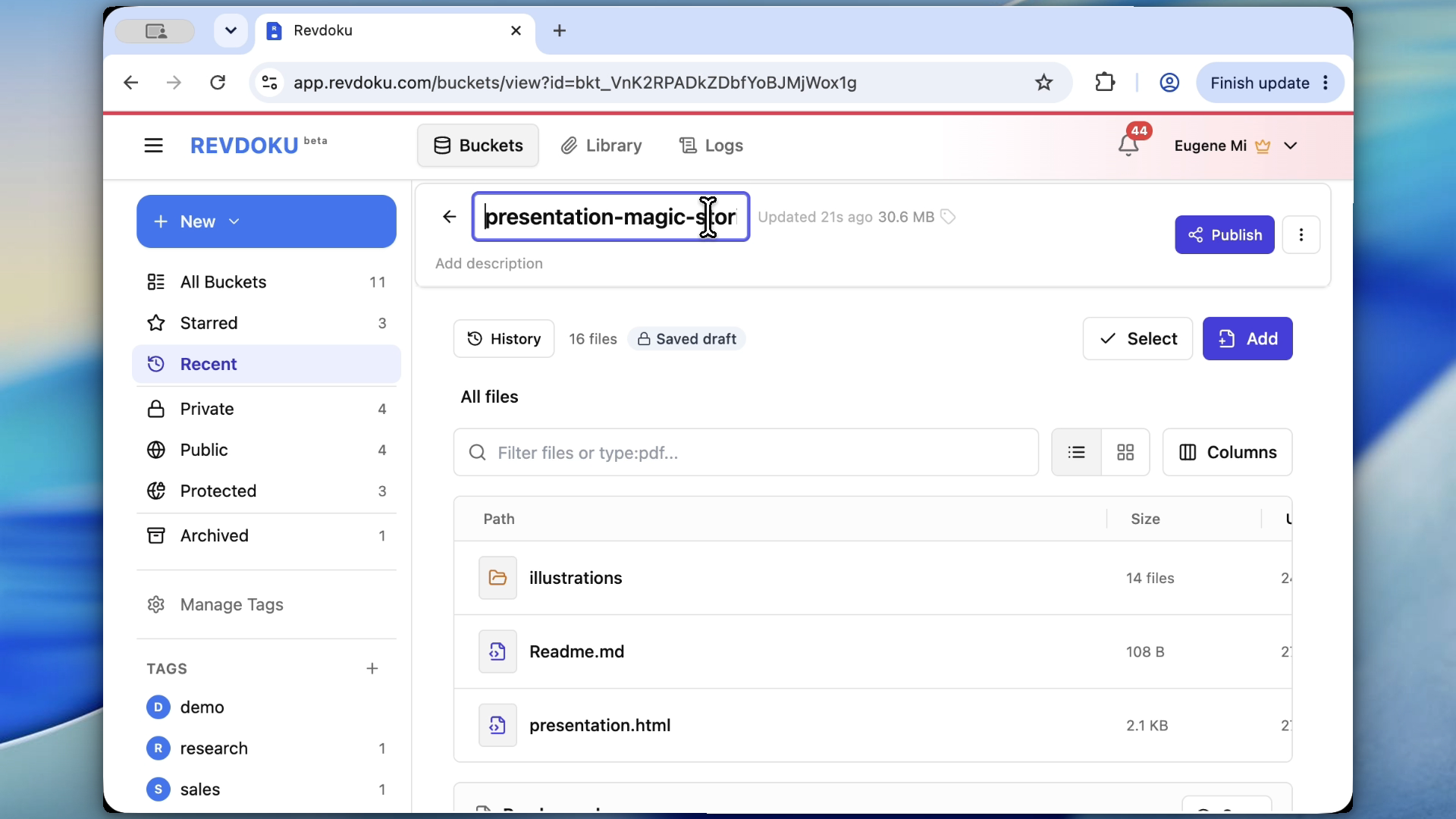Open Readme.md file
Viewport: 1456px width, 819px height.
coord(576,651)
